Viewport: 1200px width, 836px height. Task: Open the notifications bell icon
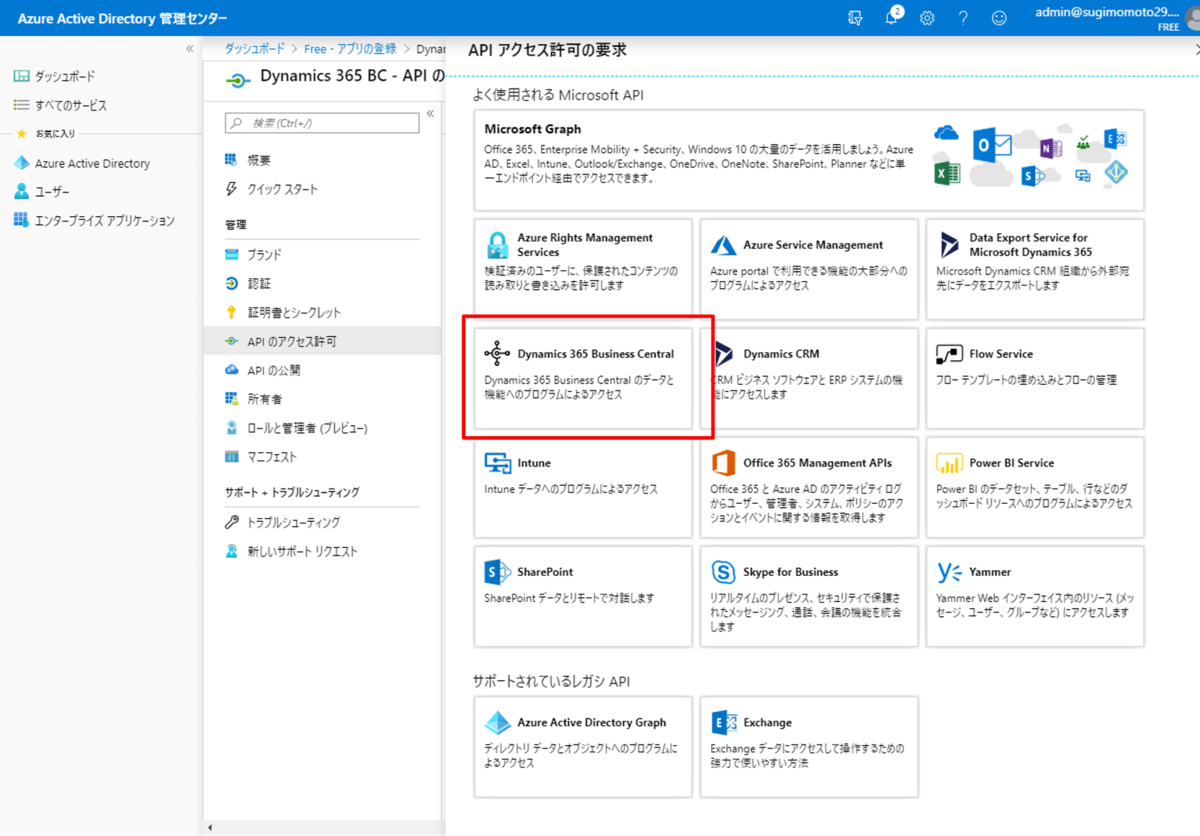click(892, 17)
